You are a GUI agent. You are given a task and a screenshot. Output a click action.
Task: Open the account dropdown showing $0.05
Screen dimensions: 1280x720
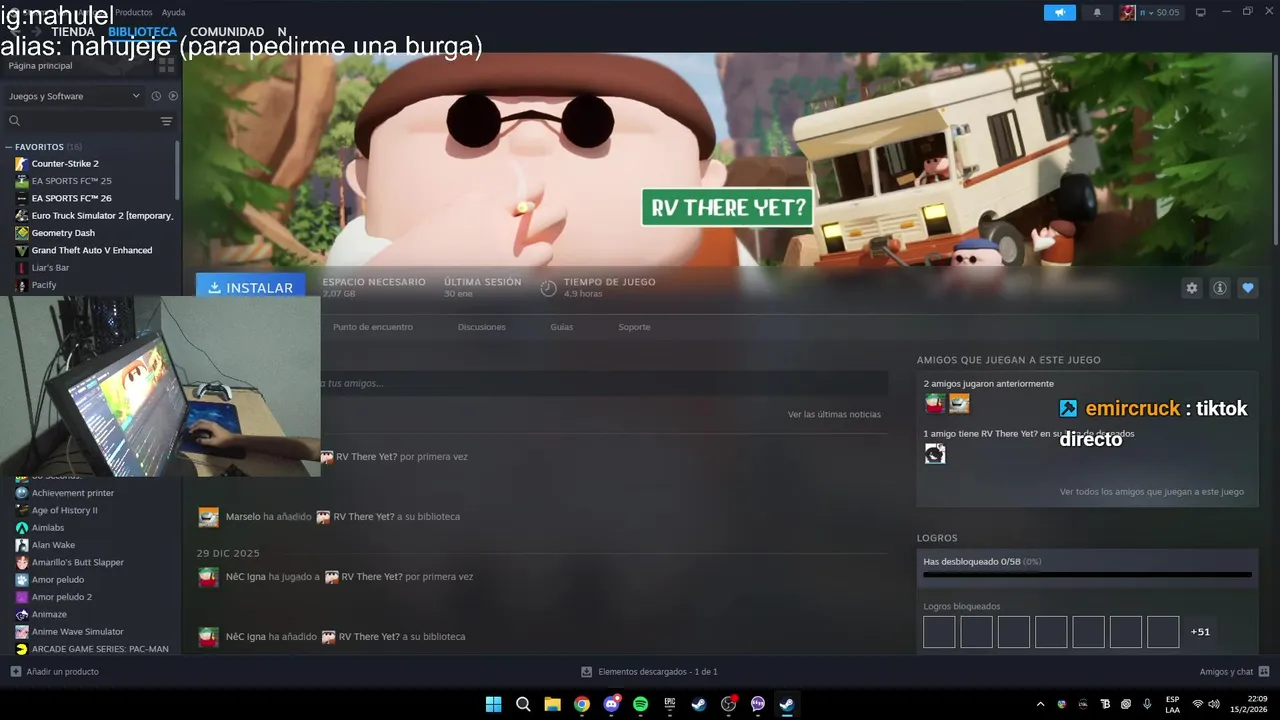[1150, 12]
